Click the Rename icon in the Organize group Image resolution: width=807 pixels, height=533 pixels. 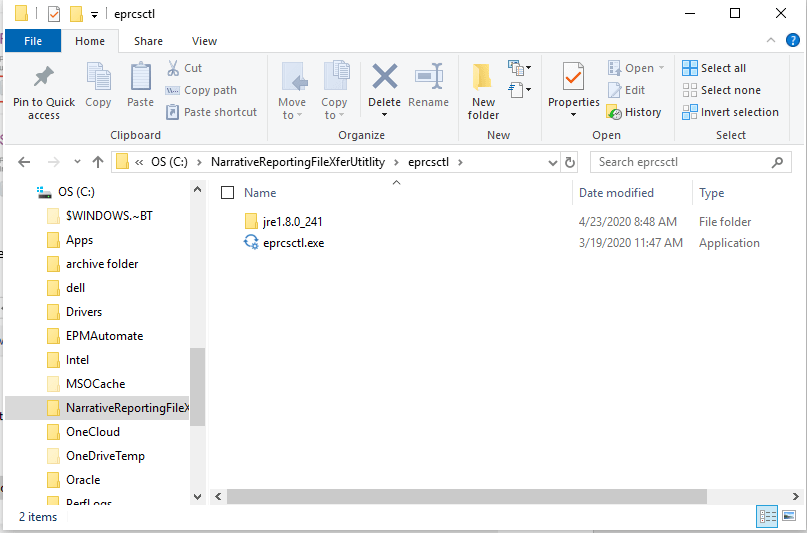point(428,78)
